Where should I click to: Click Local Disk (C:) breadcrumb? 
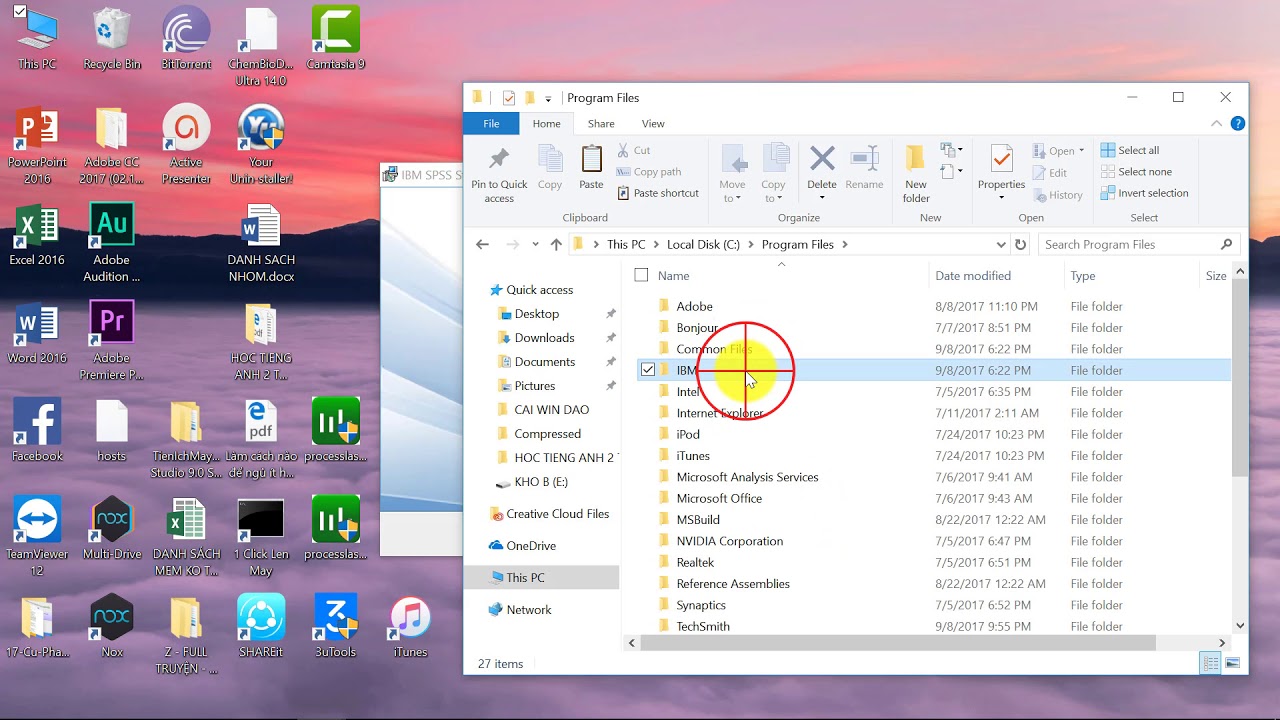click(703, 244)
